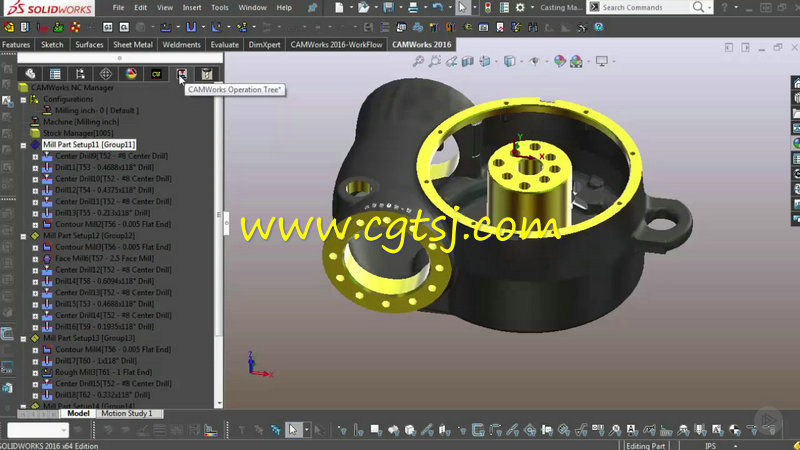Open the Options gear icon

click(520, 7)
